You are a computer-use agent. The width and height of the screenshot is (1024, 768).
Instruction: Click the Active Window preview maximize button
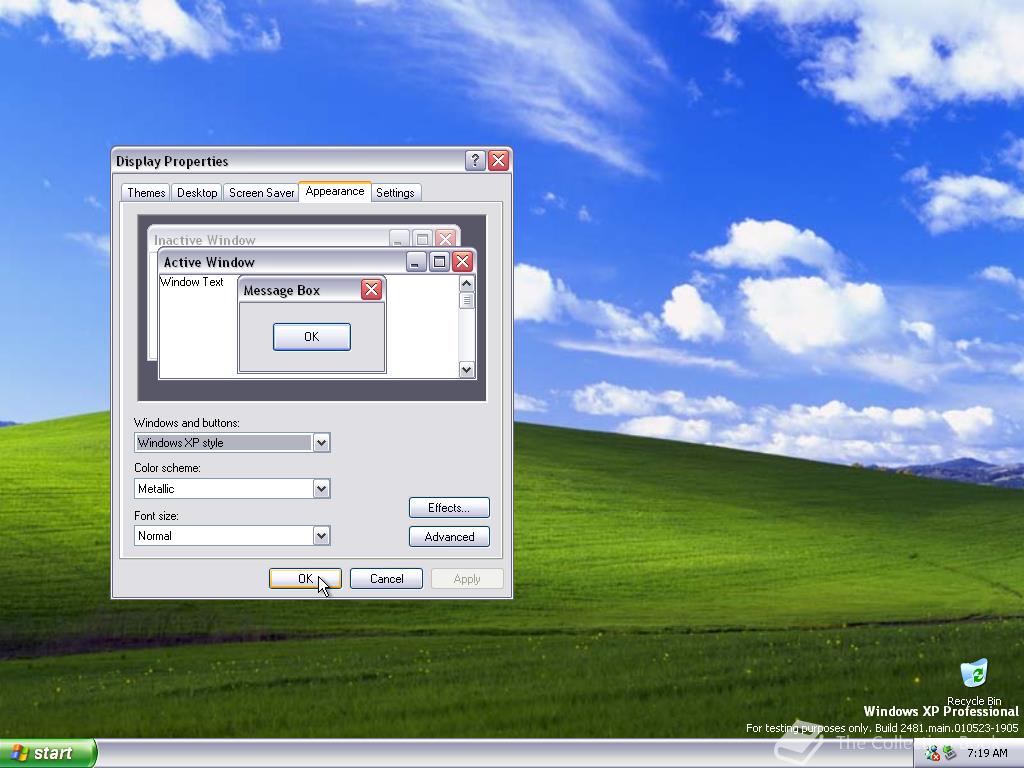tap(440, 262)
